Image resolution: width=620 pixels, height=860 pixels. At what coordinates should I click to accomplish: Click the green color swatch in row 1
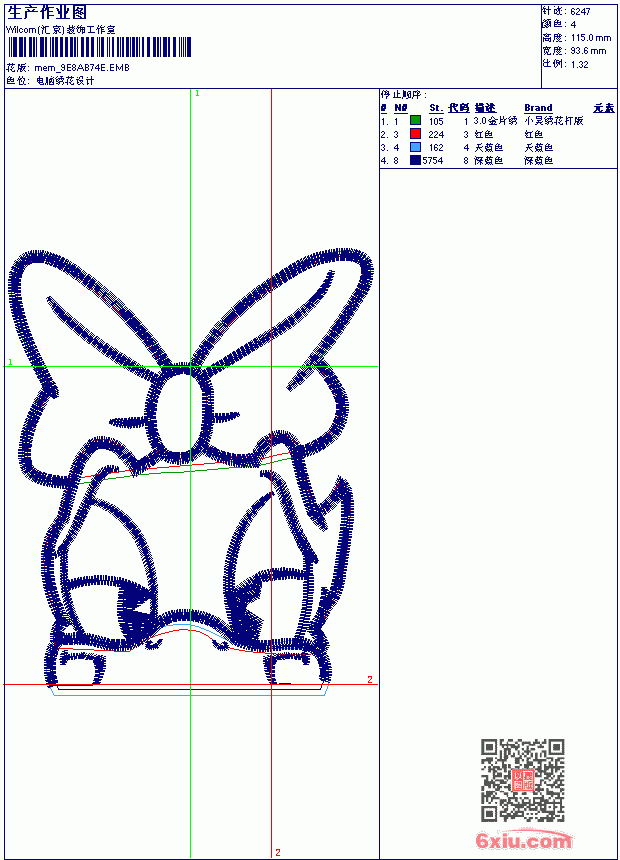415,121
